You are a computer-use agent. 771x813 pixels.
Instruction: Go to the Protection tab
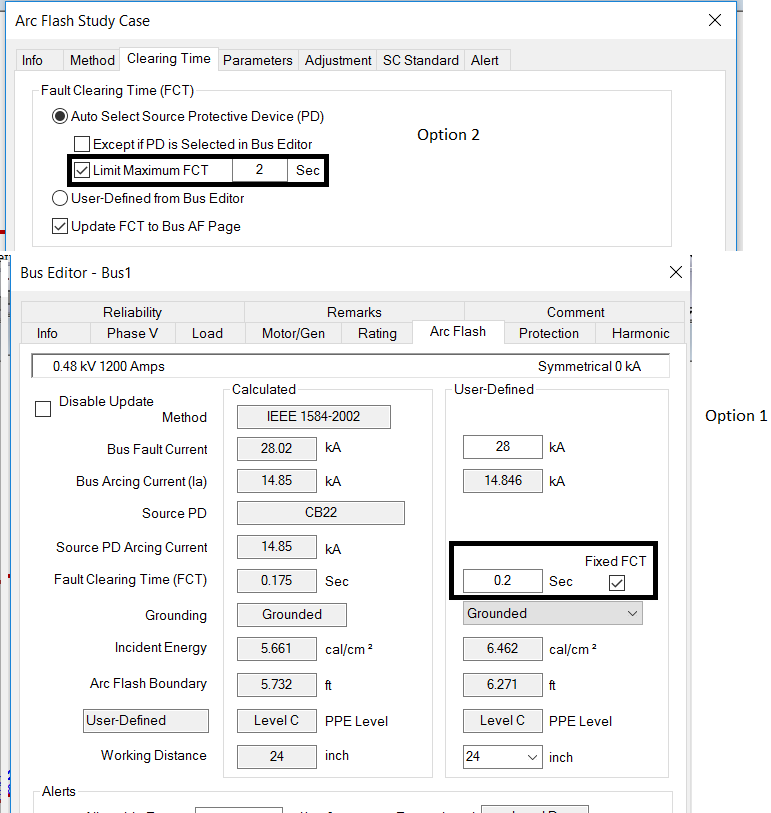click(548, 333)
